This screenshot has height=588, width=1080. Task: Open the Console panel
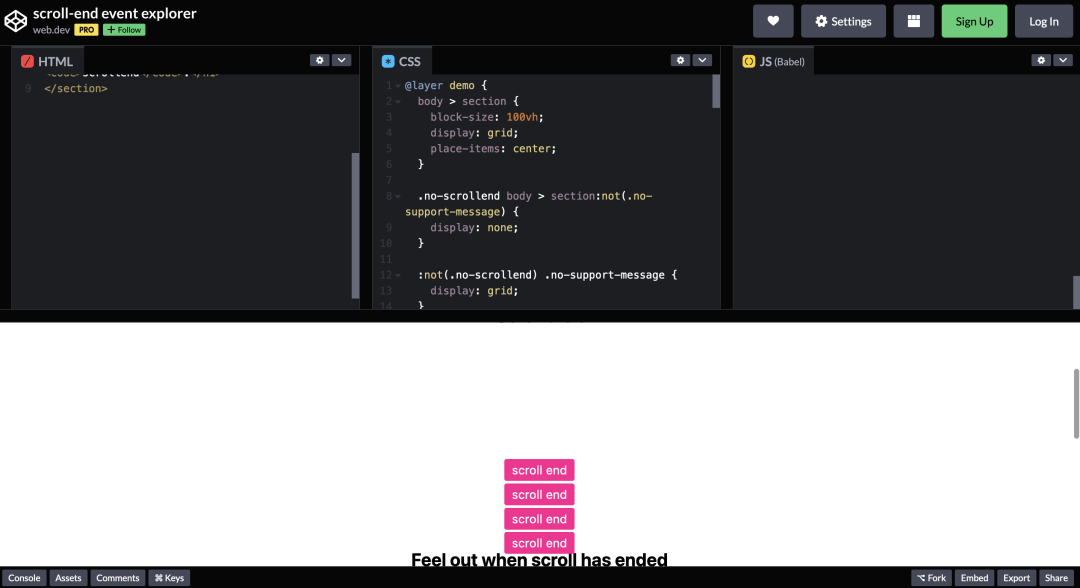click(x=24, y=577)
